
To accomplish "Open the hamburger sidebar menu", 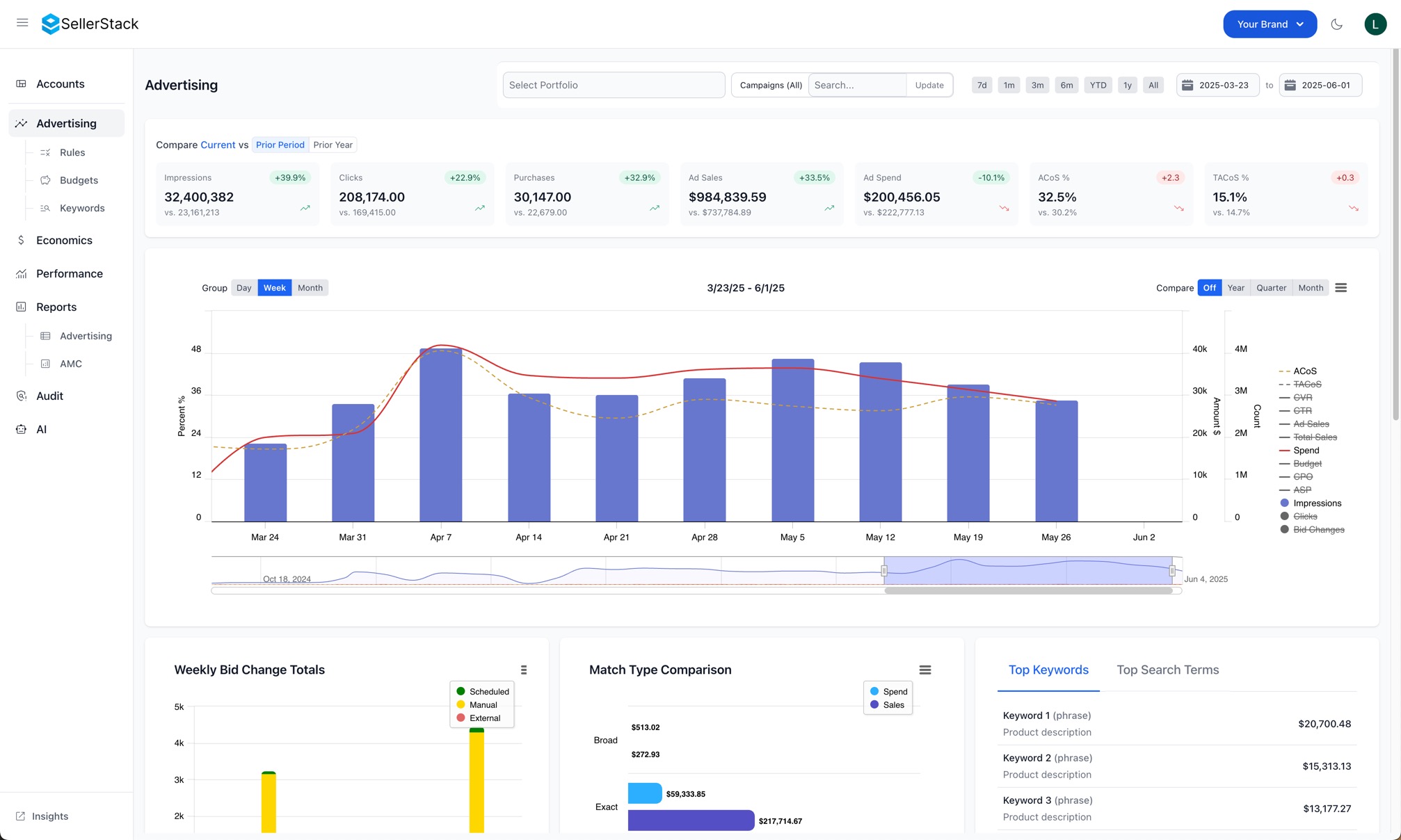I will pos(22,23).
